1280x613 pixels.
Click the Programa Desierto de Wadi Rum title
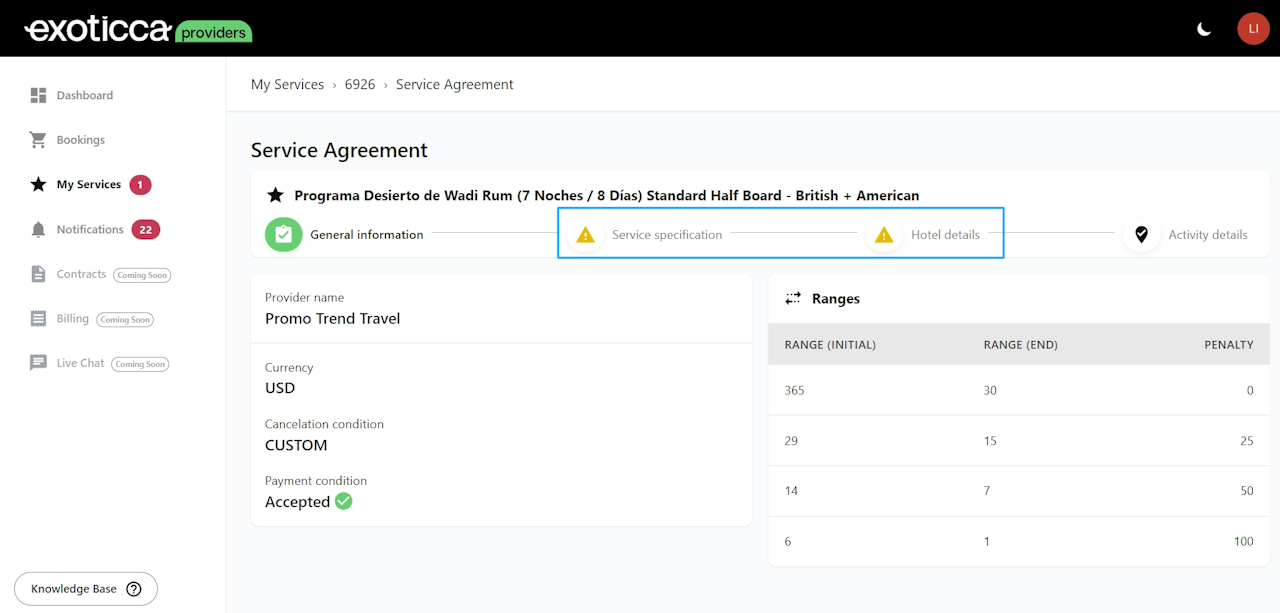(x=607, y=195)
